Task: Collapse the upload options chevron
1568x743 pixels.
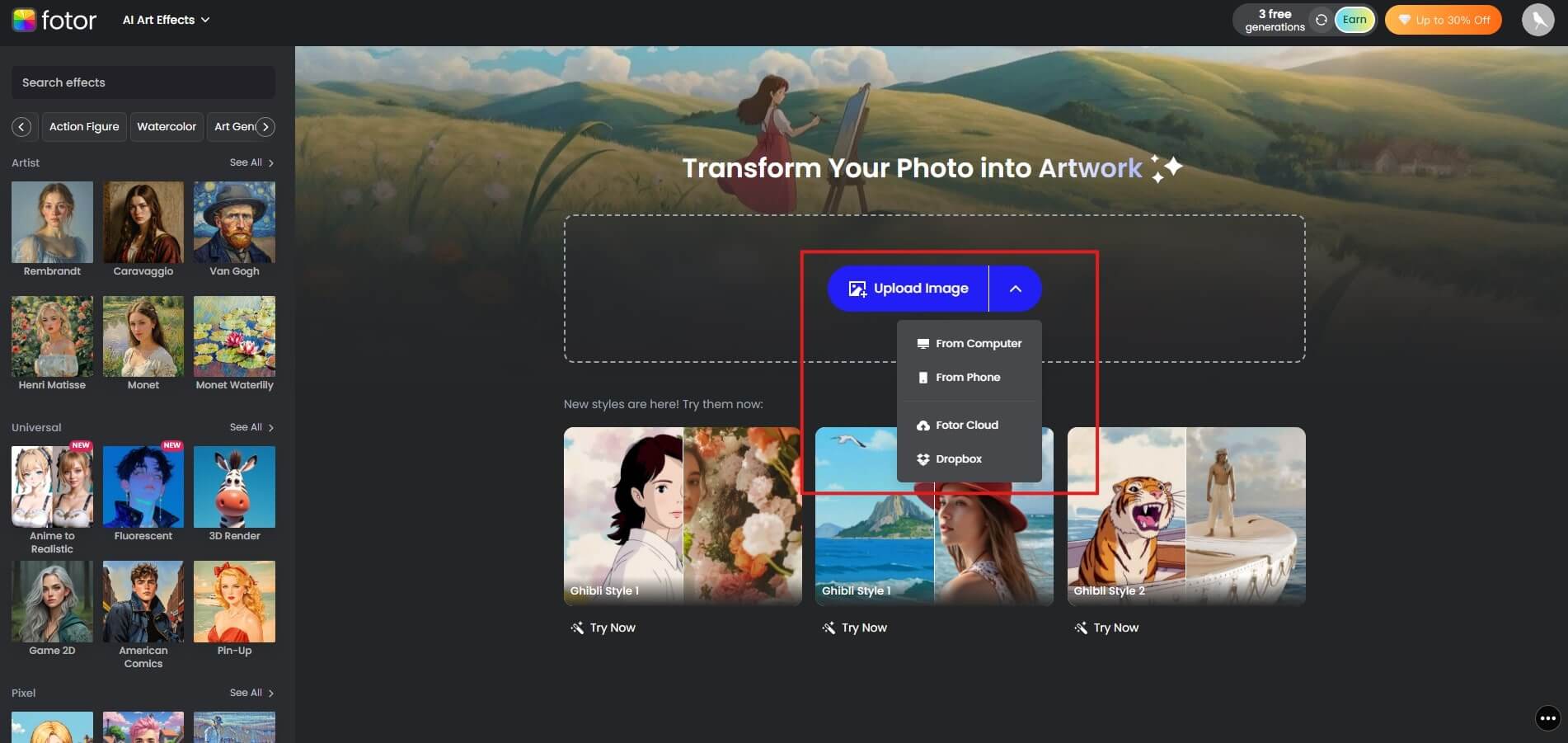Action: [1016, 289]
